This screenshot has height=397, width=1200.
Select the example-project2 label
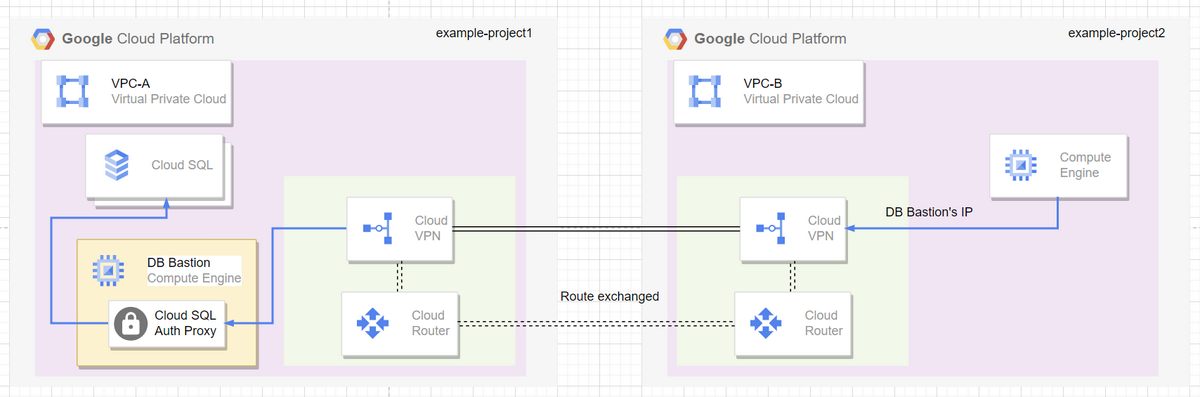(1116, 33)
